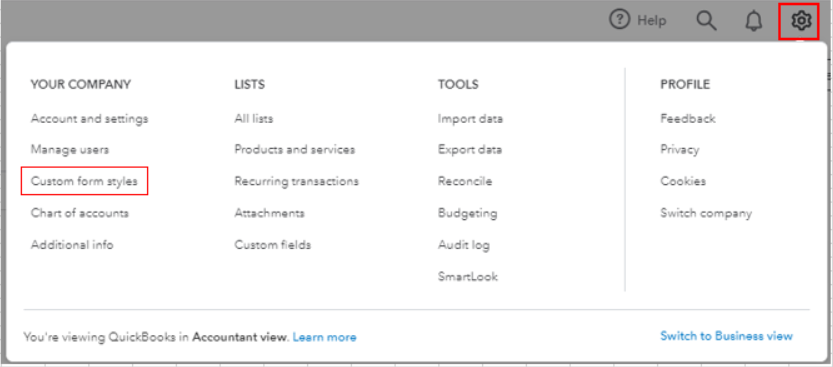This screenshot has height=367, width=833.
Task: Open the Reconcile tool
Action: (465, 181)
